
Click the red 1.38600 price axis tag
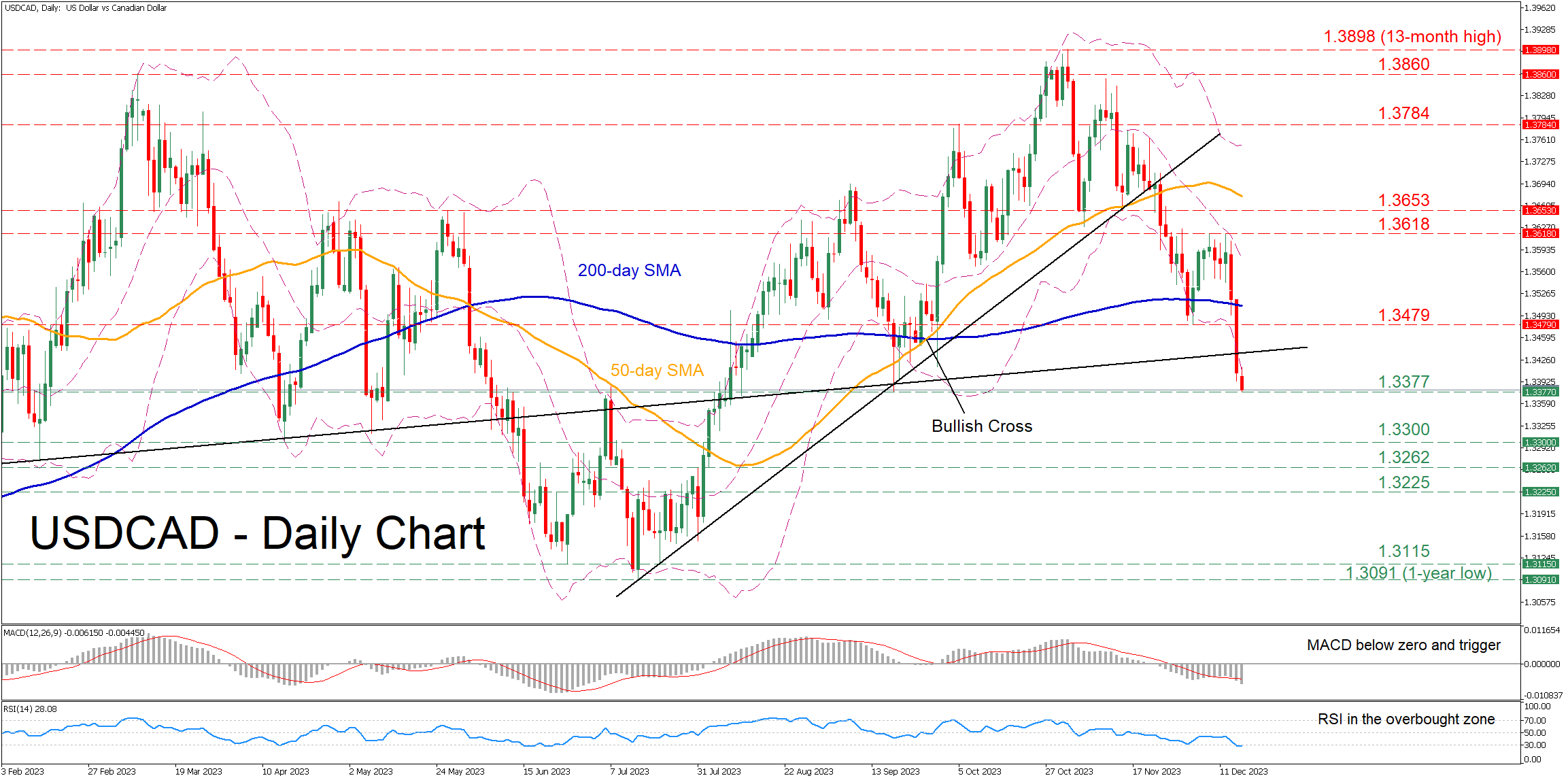point(1539,75)
